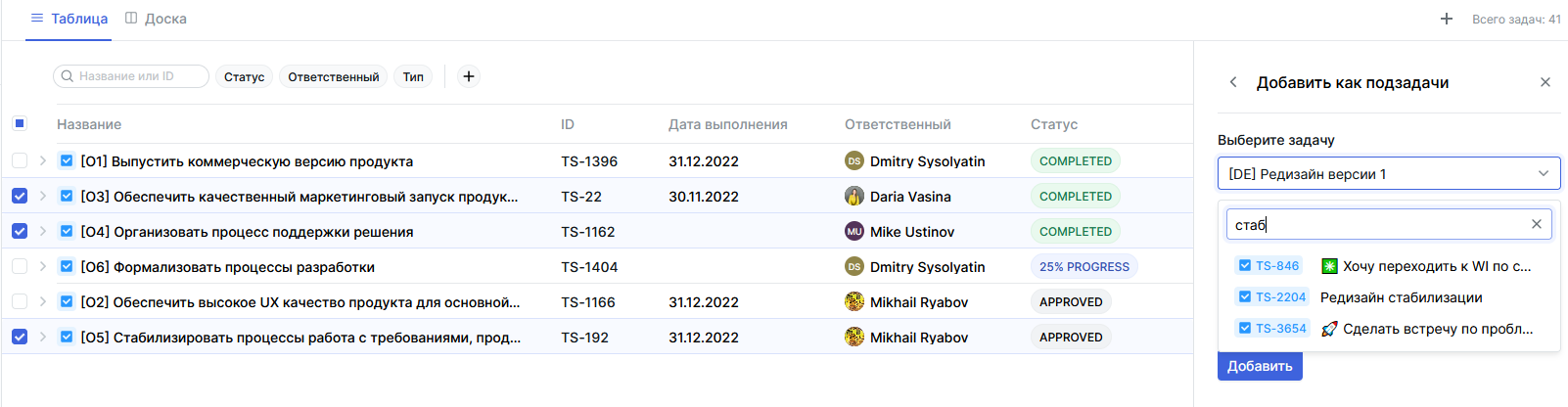This screenshot has width=1568, height=407.
Task: Check the checkbox for task TS-1396
Action: click(x=20, y=160)
